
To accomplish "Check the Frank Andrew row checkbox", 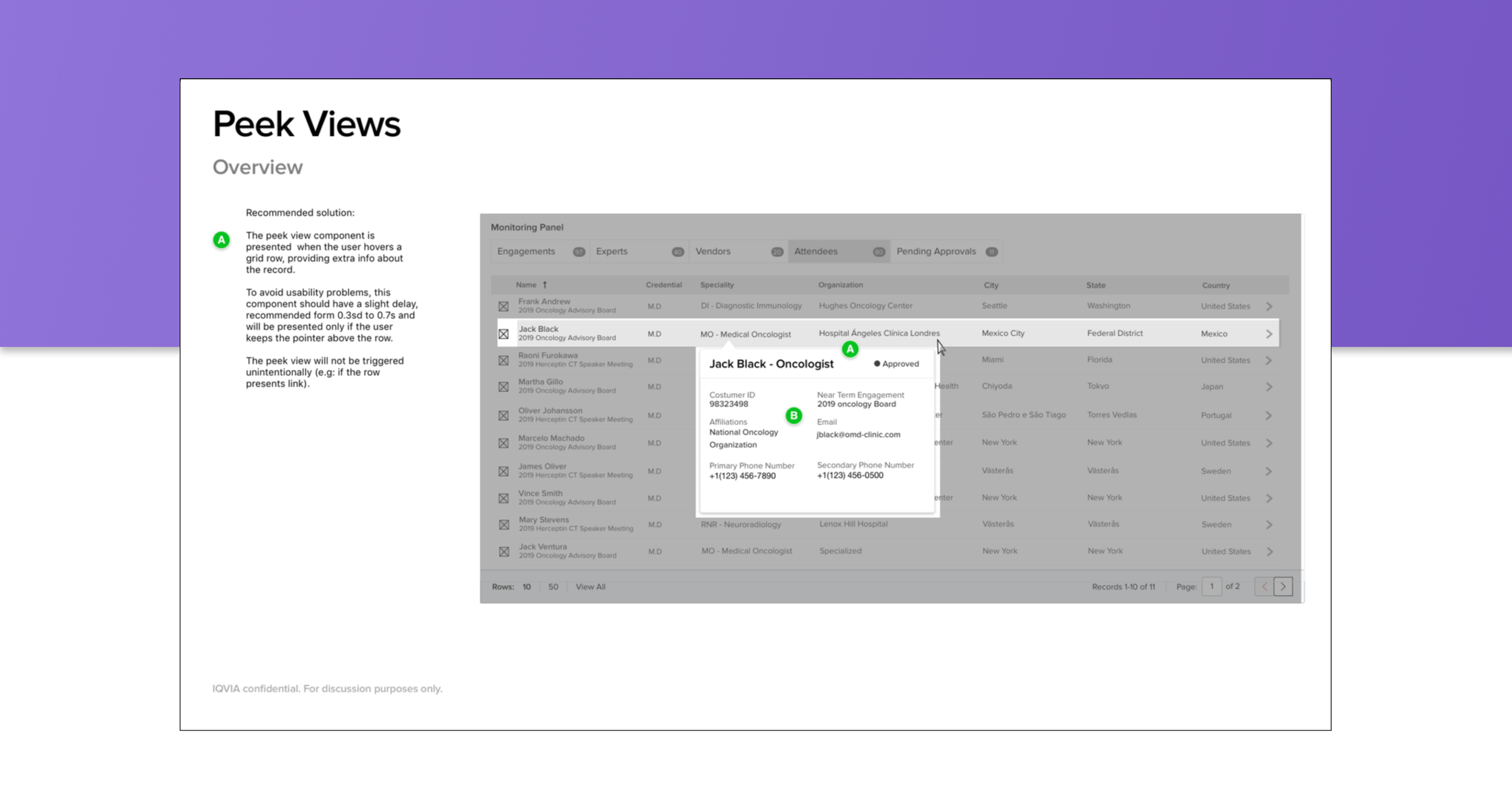I will (503, 306).
